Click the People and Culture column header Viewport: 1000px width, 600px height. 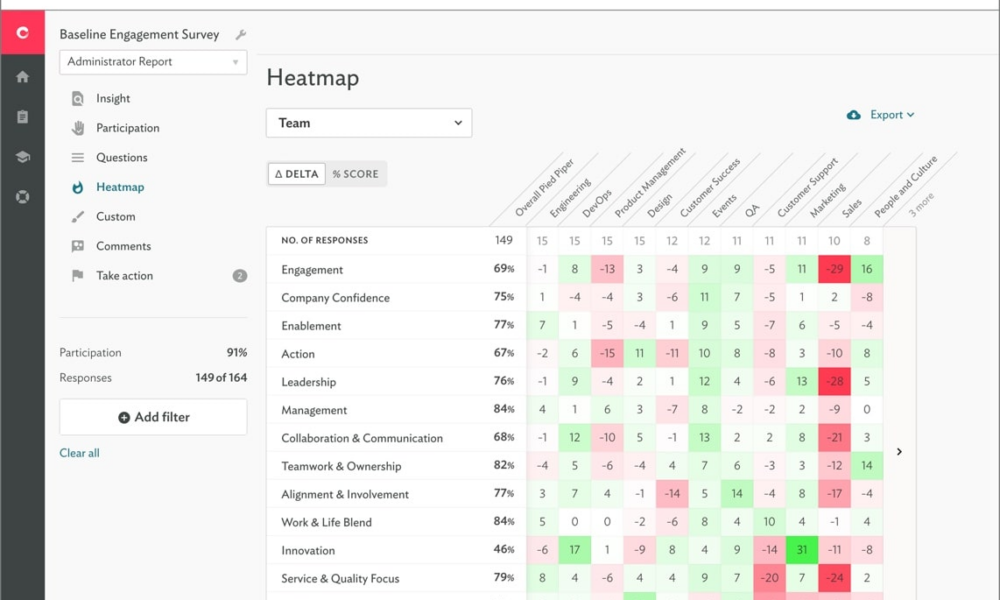tap(906, 186)
